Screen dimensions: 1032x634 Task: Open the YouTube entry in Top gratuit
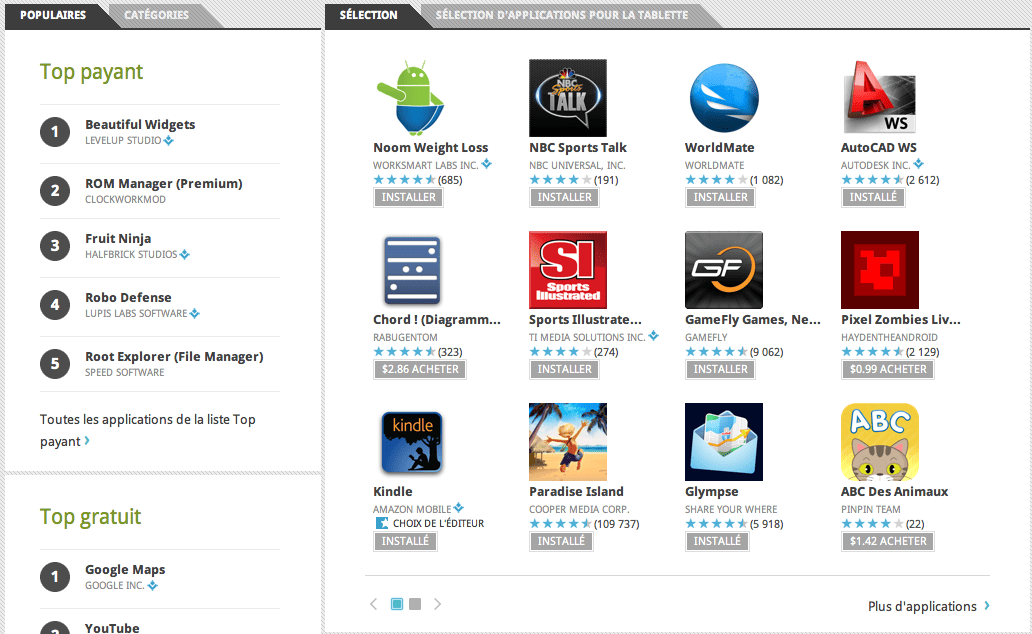112,627
